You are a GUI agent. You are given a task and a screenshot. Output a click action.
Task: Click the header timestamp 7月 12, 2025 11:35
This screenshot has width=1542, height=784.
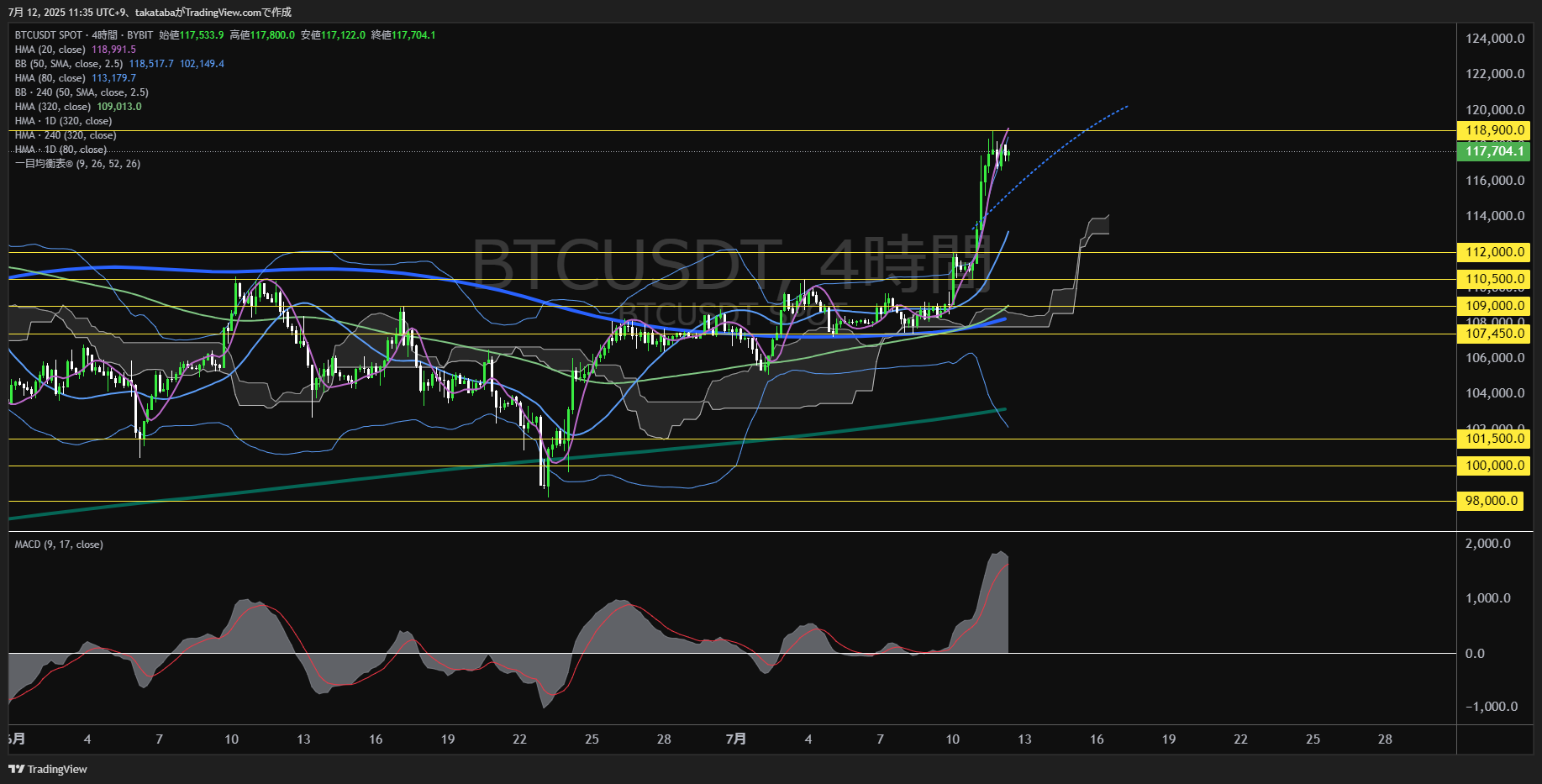pos(50,12)
